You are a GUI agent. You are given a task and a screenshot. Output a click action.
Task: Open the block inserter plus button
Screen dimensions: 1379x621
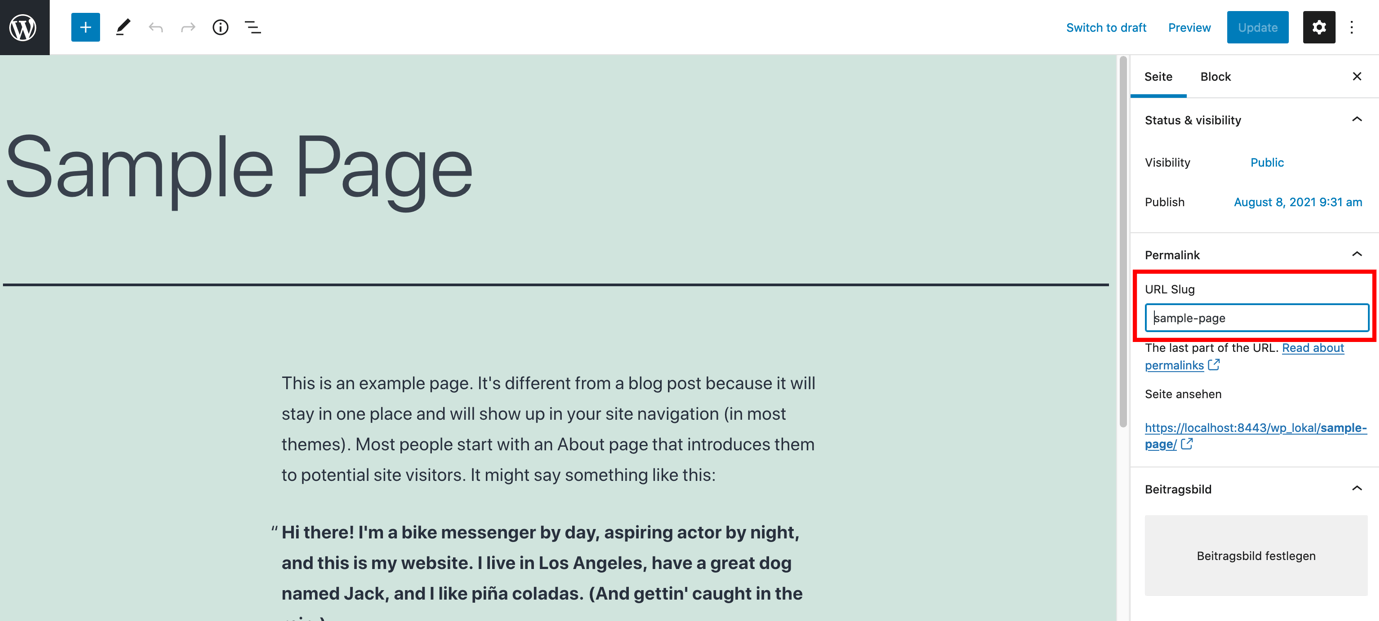coord(86,27)
